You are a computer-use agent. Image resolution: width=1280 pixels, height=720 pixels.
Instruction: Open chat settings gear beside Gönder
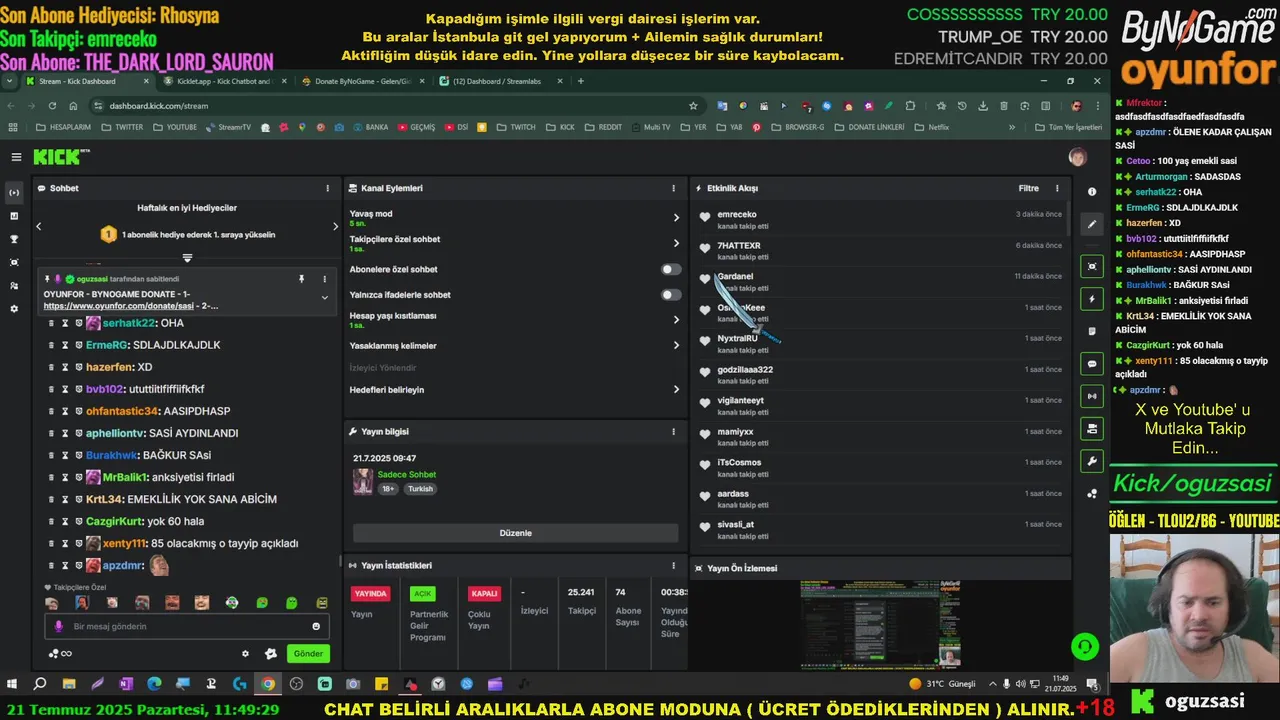click(x=245, y=654)
